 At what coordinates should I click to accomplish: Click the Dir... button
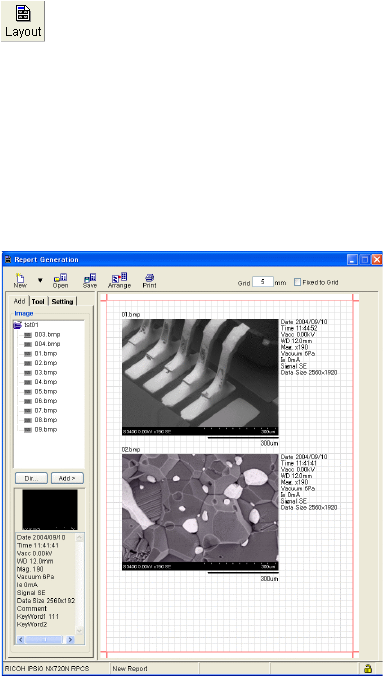pos(31,478)
